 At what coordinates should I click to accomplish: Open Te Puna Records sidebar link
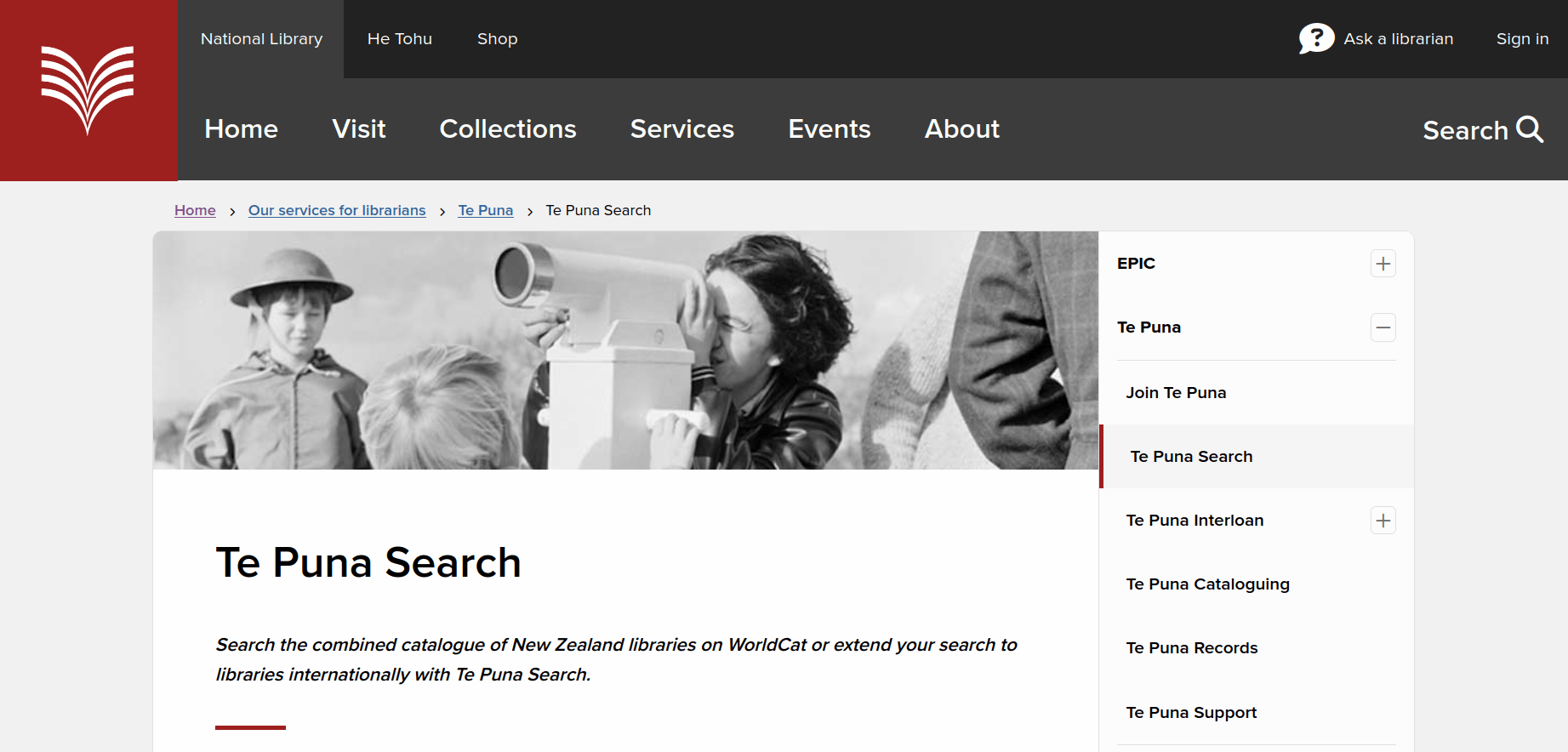tap(1191, 648)
